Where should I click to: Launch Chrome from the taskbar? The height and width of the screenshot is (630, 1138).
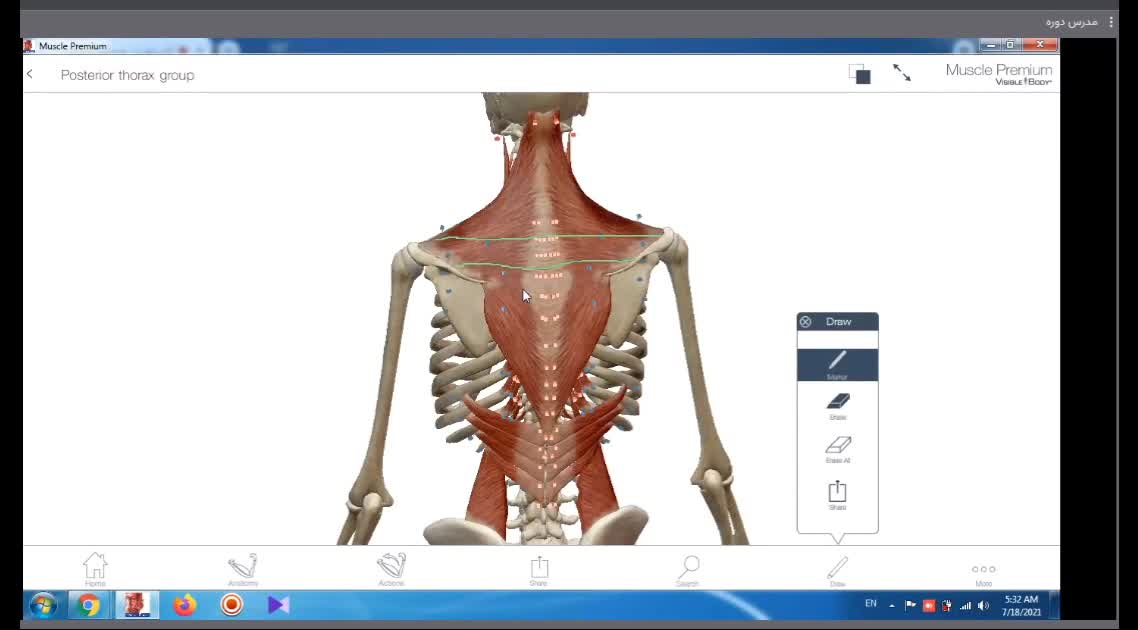[x=89, y=605]
